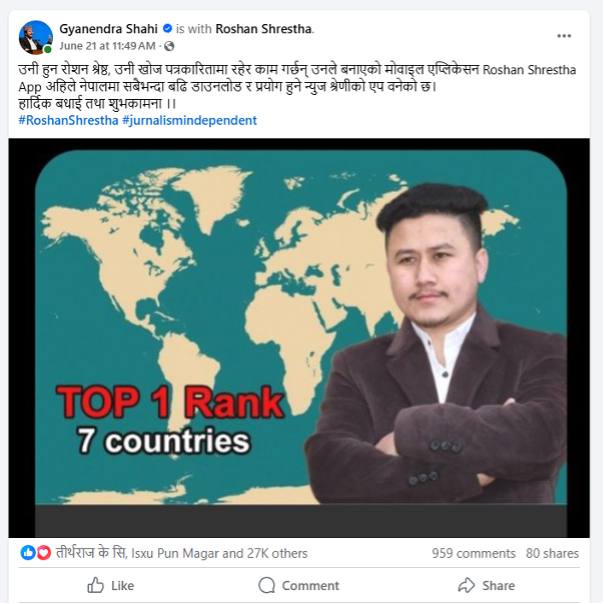Click the Like button text
This screenshot has height=604, width=604.
122,586
